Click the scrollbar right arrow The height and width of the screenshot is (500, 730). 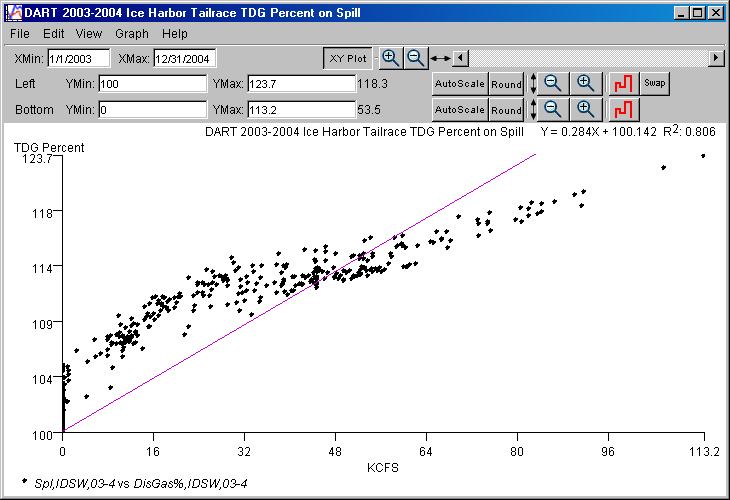click(x=716, y=58)
